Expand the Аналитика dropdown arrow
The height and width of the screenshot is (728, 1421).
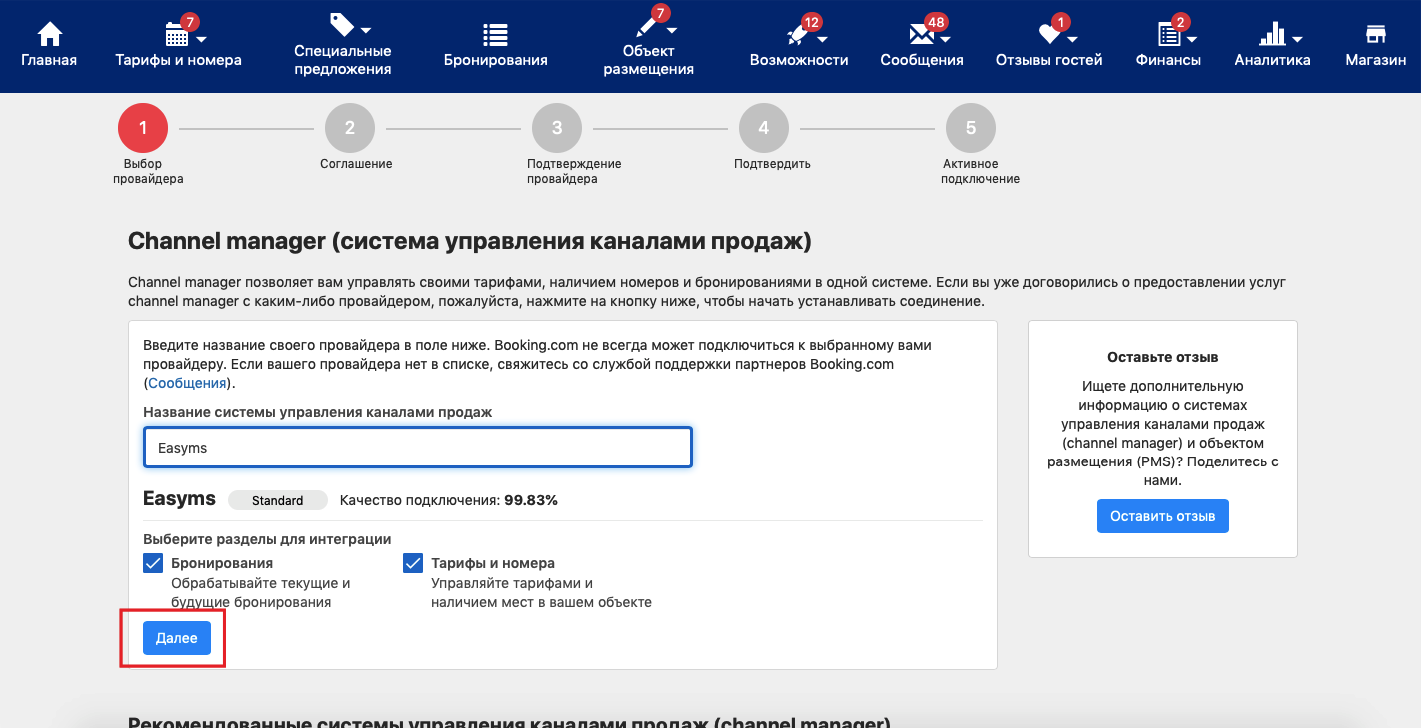point(1297,39)
